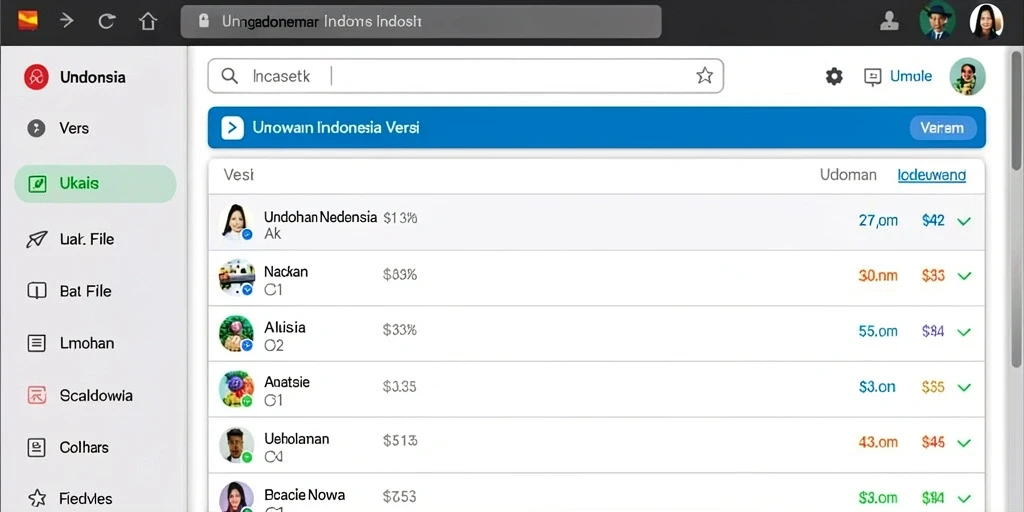The image size is (1024, 512).
Task: Click the name Anatsie
Action: coord(287,382)
